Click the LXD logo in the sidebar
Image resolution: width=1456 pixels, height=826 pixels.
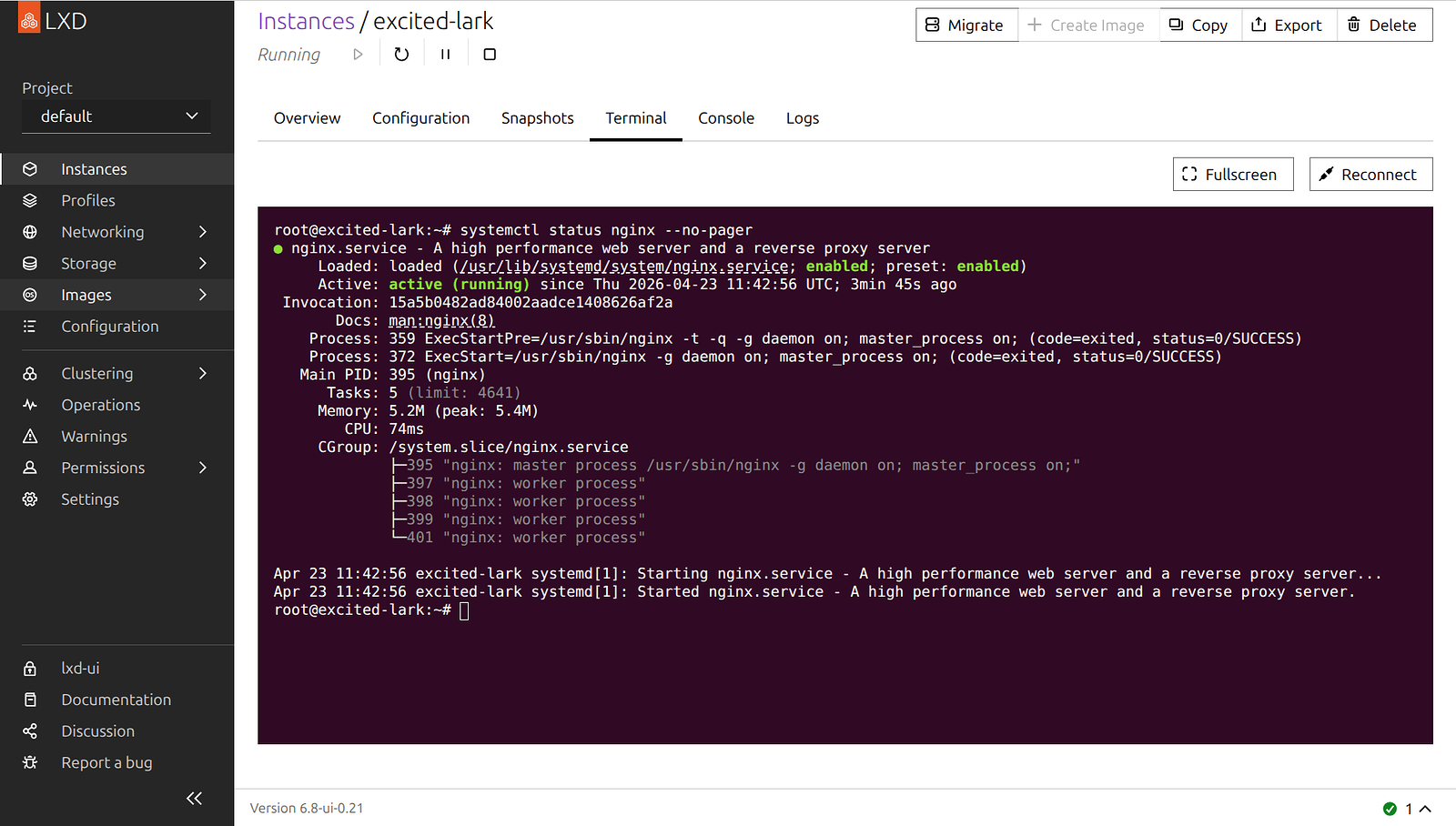coord(53,21)
